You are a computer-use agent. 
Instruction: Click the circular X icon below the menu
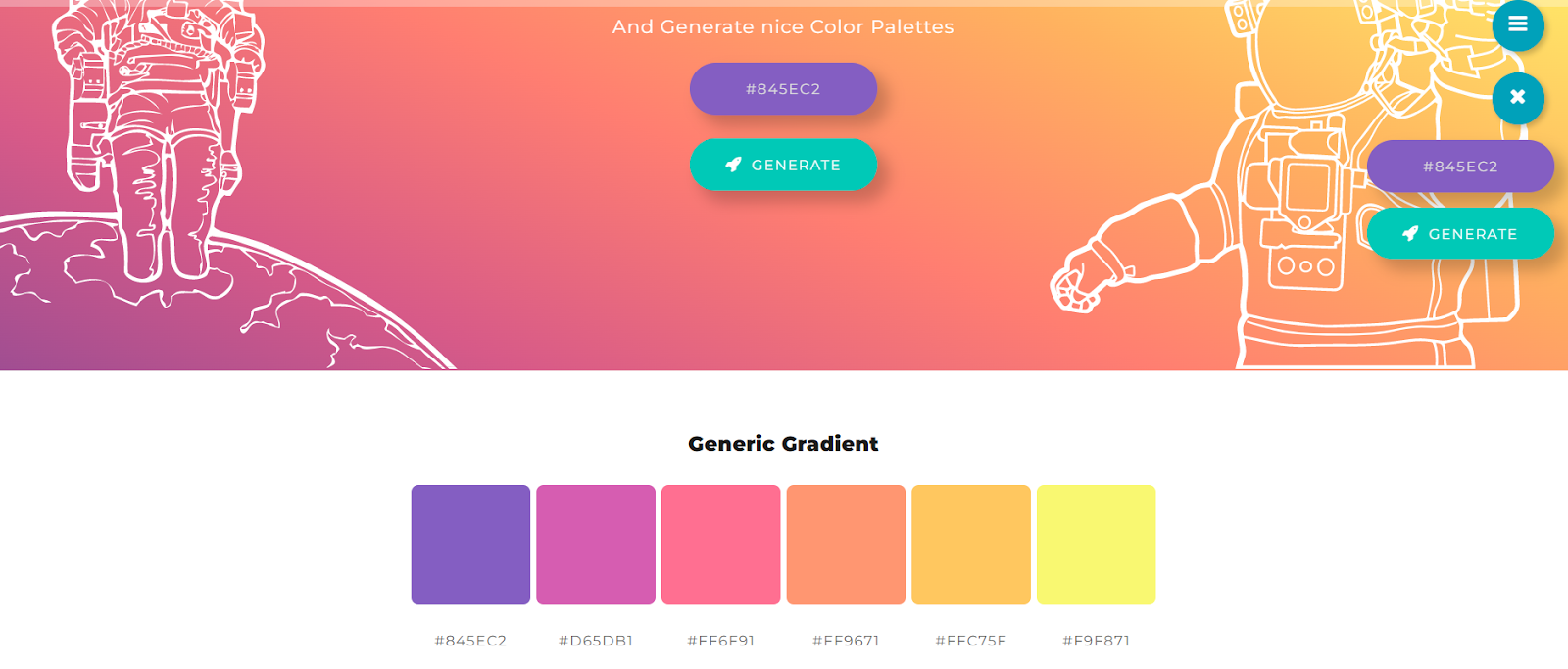[x=1516, y=98]
